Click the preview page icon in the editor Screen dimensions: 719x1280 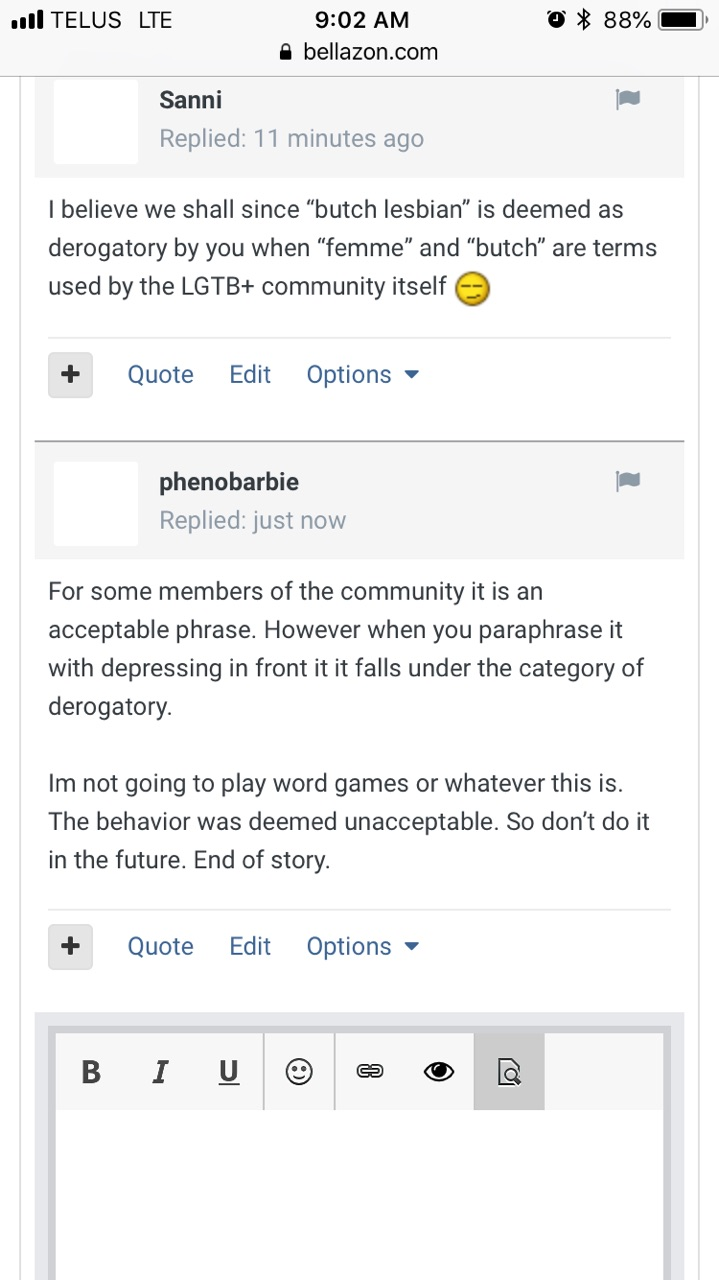(x=509, y=1072)
